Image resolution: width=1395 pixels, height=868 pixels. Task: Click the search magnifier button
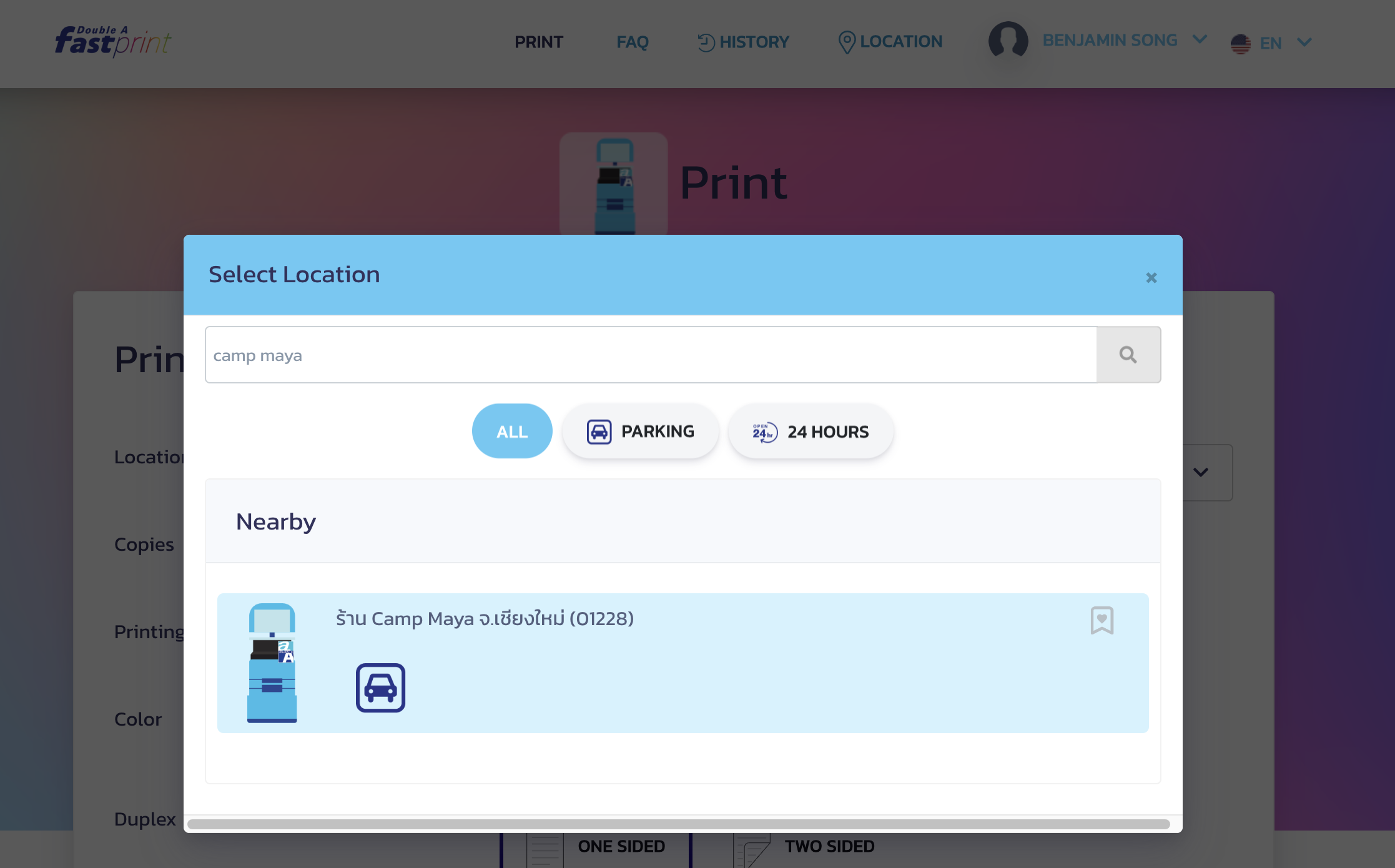(x=1128, y=355)
